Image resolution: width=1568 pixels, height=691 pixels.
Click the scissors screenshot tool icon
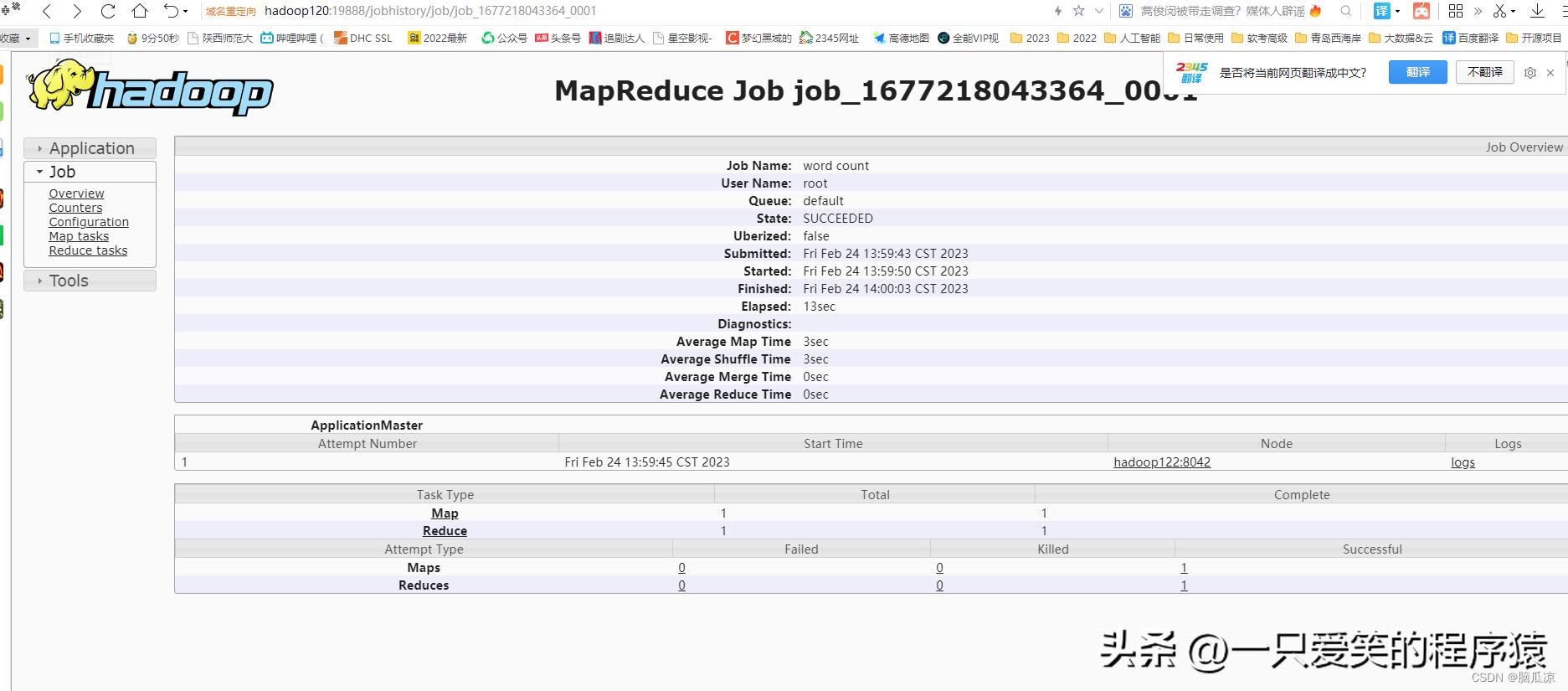[x=1499, y=11]
